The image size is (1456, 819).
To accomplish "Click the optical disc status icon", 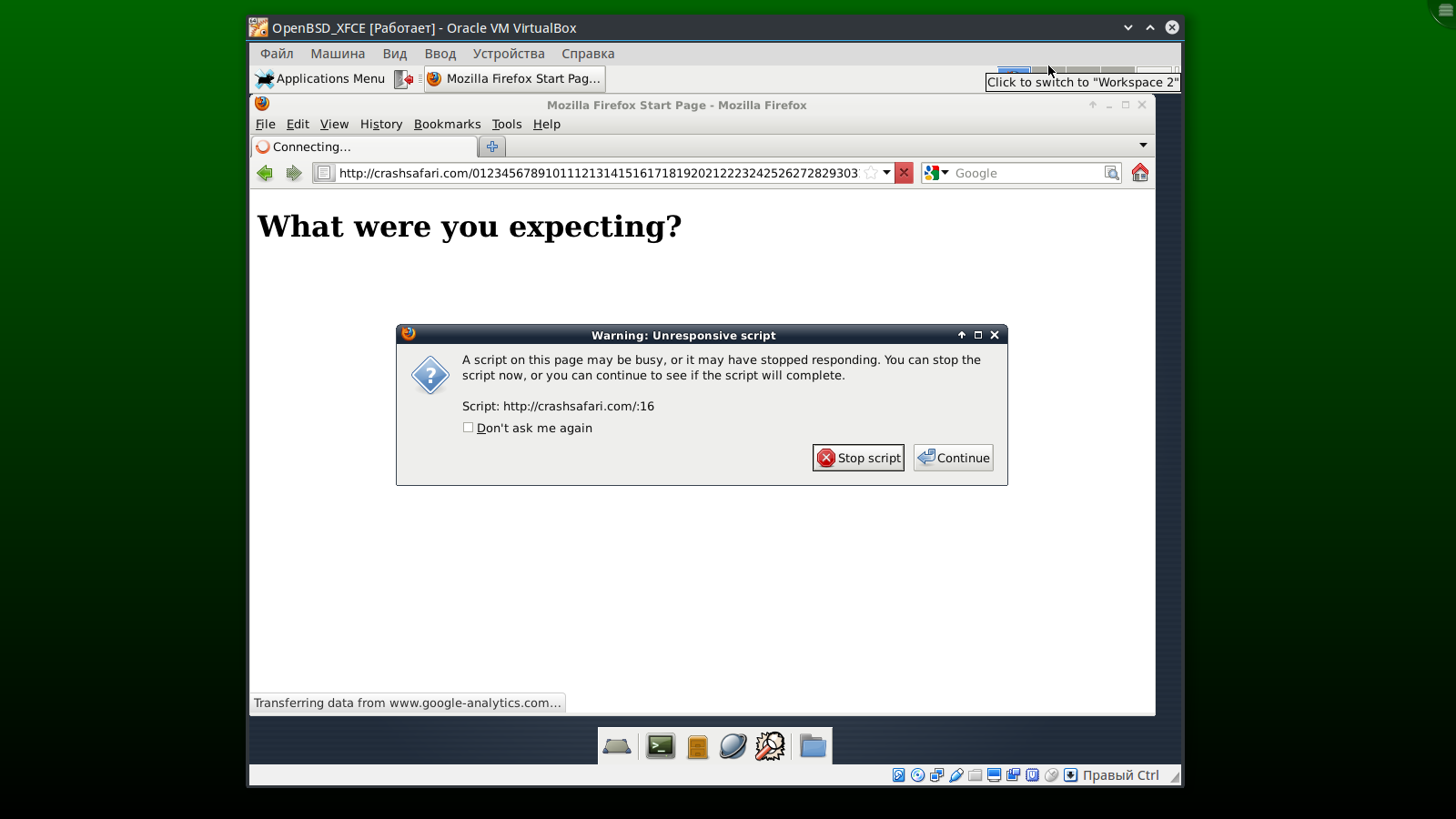I will pyautogui.click(x=918, y=775).
